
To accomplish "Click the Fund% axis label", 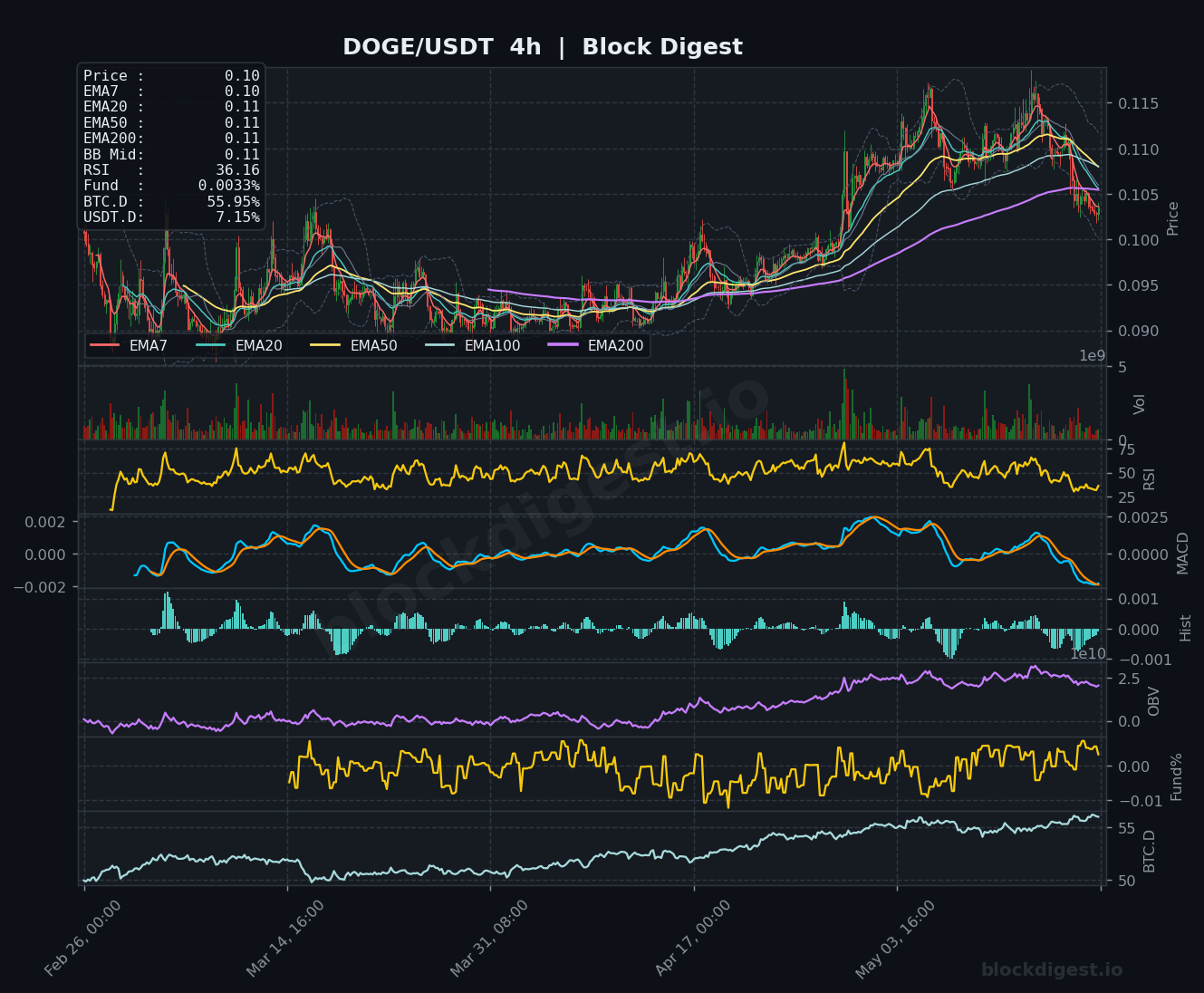I will click(1176, 776).
